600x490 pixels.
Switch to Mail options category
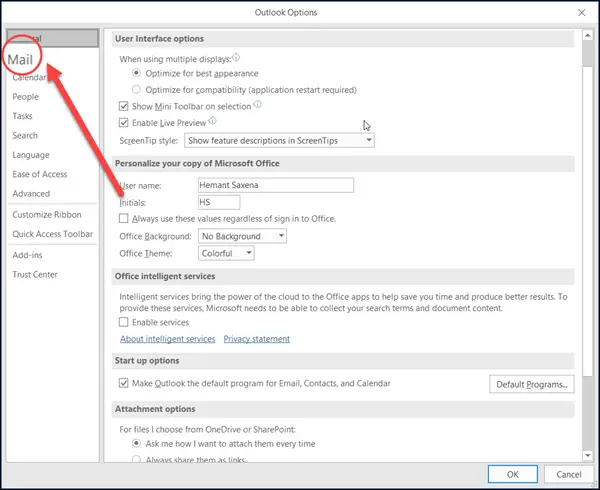click(x=27, y=60)
